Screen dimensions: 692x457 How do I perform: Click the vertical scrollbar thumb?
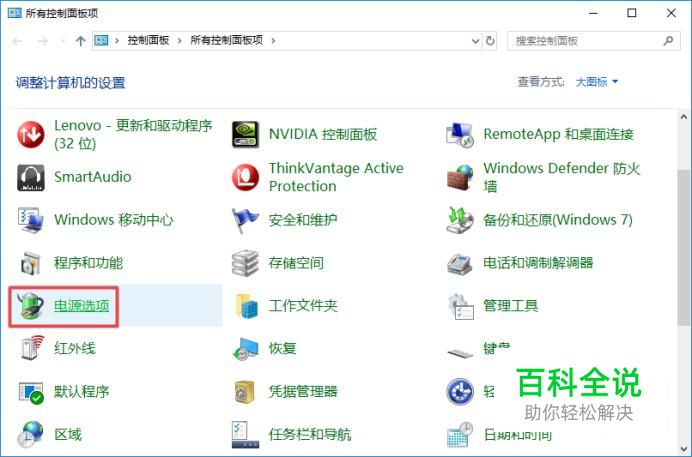(684, 247)
